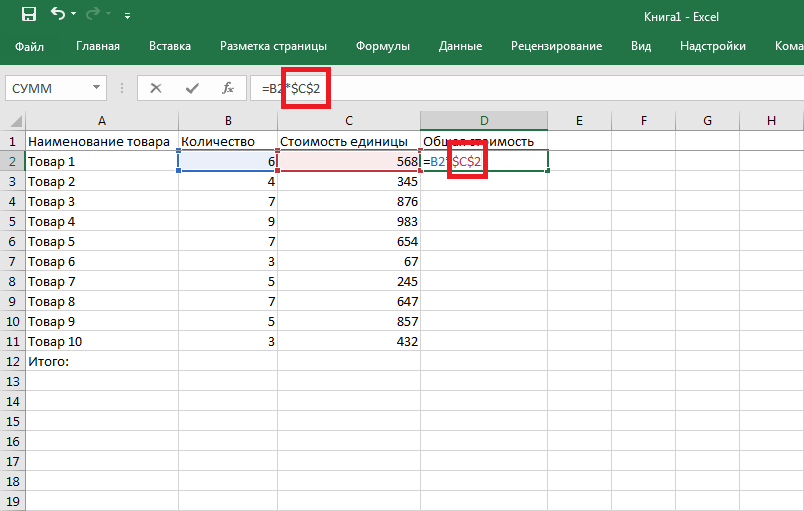The height and width of the screenshot is (511, 804).
Task: Click the Save icon in quick access toolbar
Action: click(28, 15)
